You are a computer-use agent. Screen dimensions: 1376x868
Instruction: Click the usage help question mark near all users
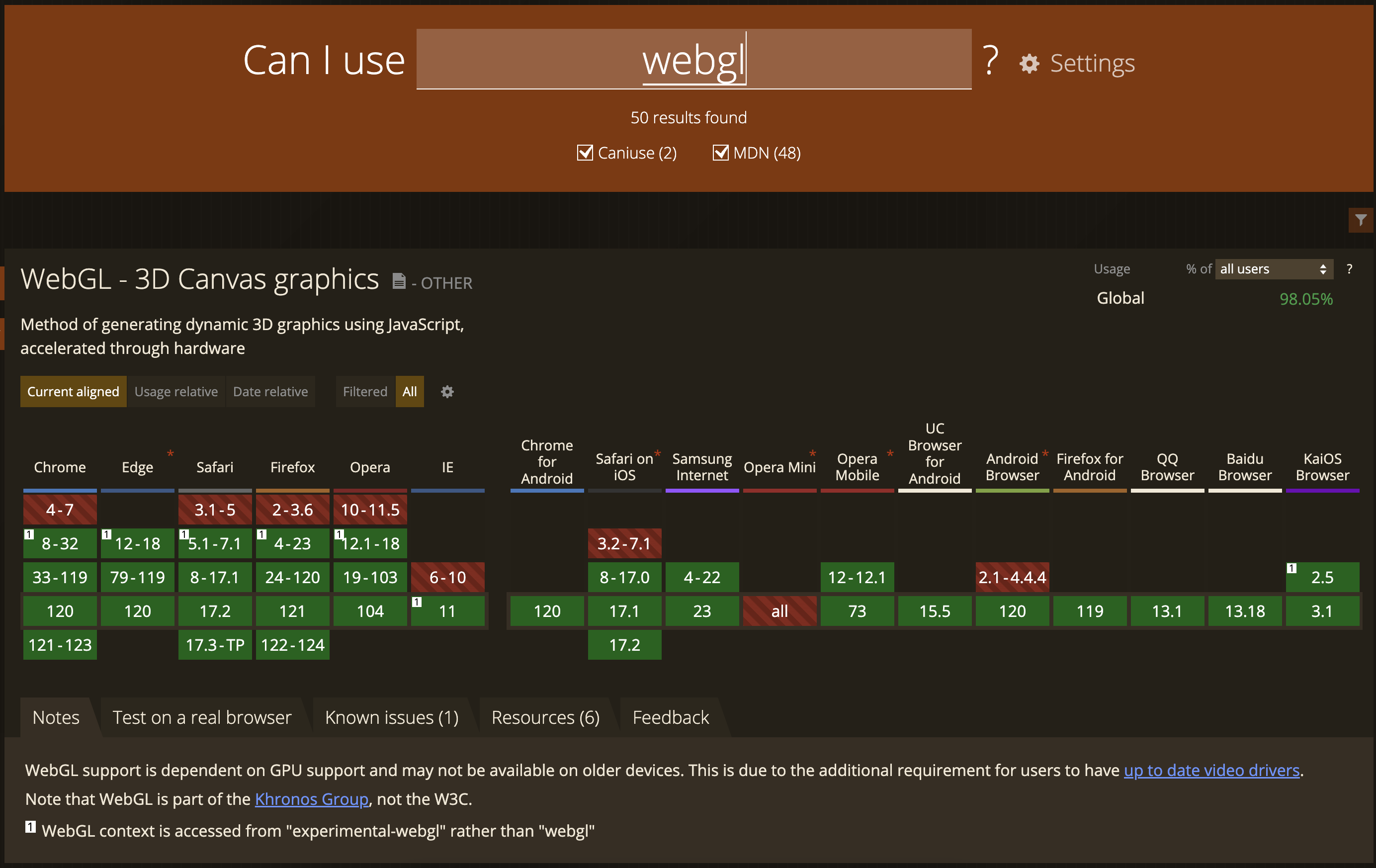1350,268
